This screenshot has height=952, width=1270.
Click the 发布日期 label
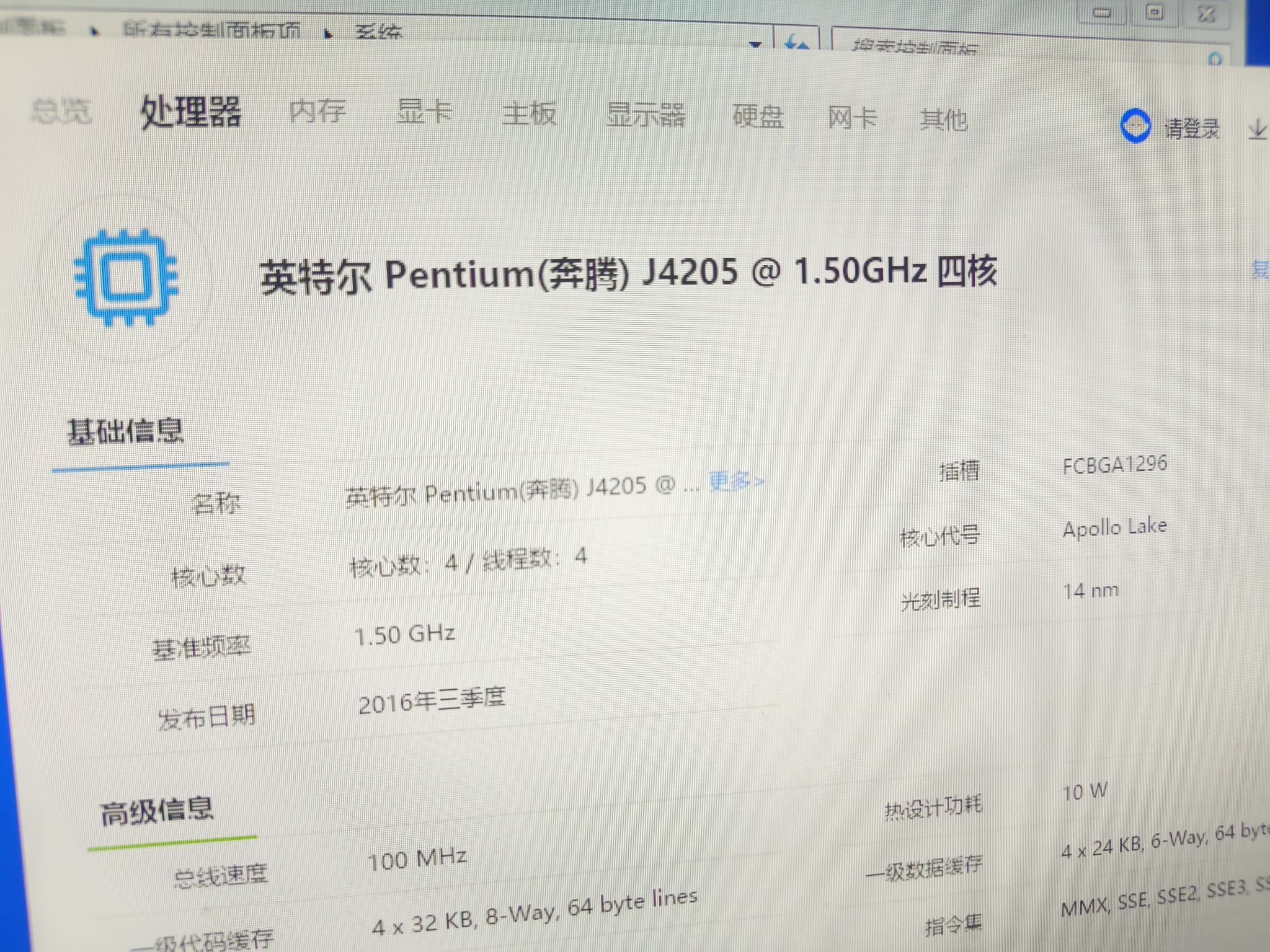pyautogui.click(x=206, y=718)
